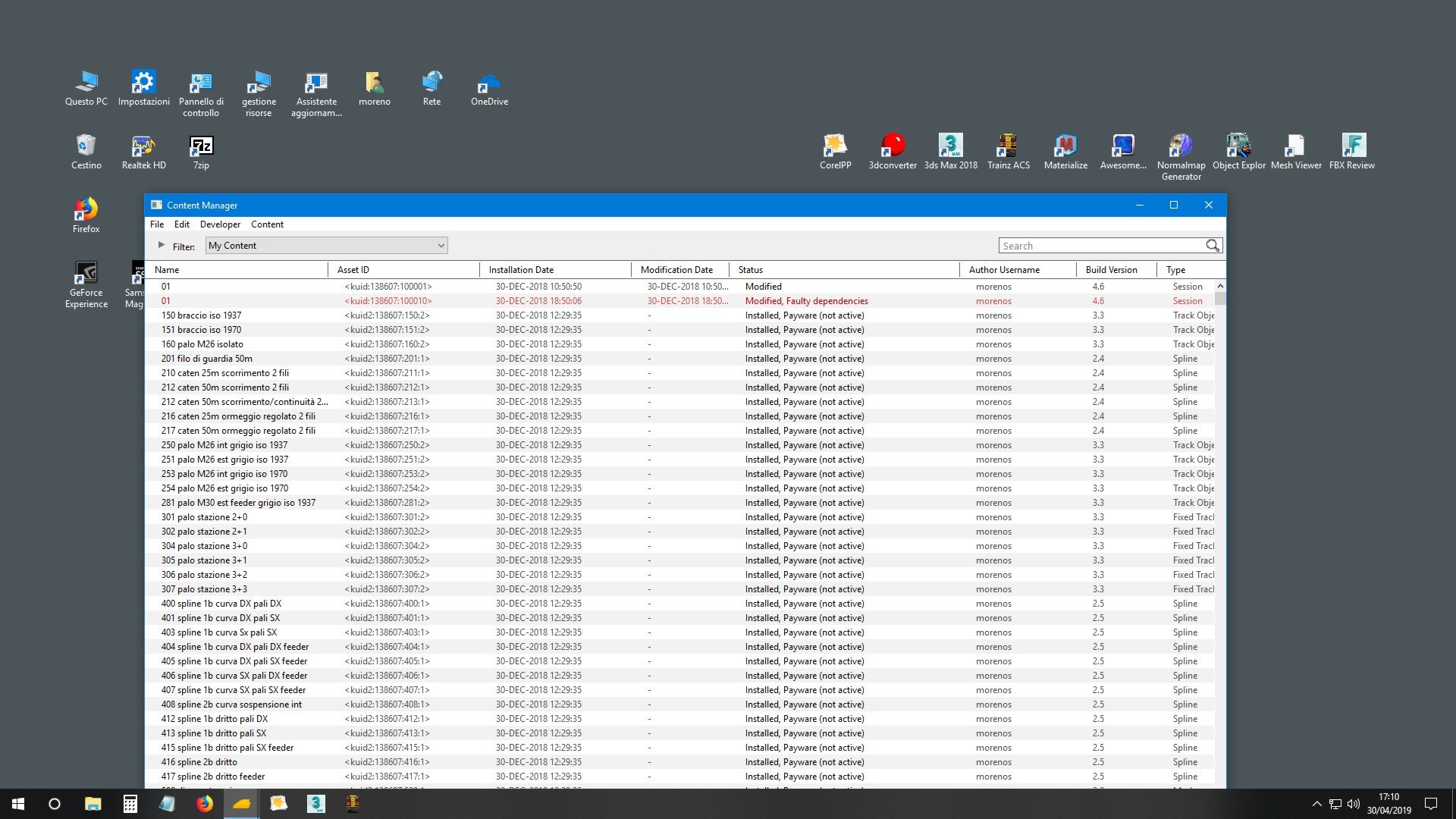Viewport: 1456px width, 819px height.
Task: Open the Rete network icon
Action: [431, 89]
